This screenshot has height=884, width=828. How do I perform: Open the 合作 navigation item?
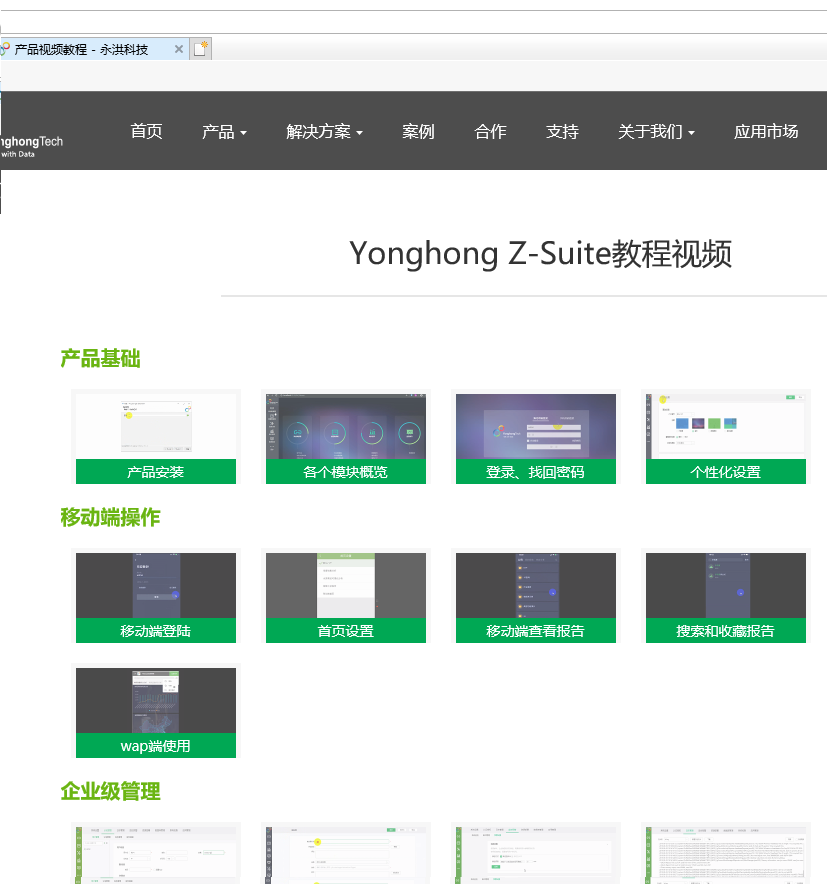pos(490,131)
